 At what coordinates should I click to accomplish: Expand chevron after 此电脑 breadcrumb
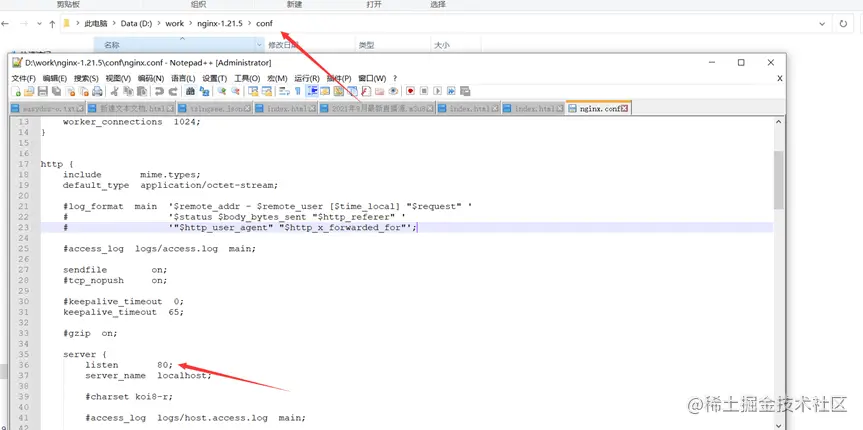(x=114, y=24)
